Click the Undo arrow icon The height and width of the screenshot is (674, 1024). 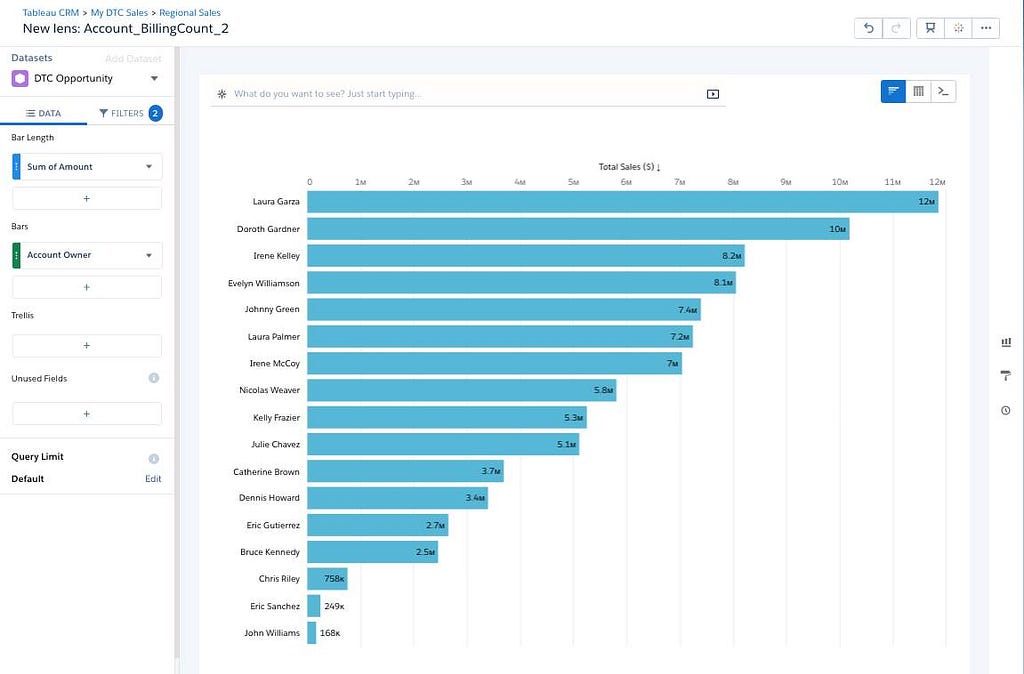coord(868,28)
